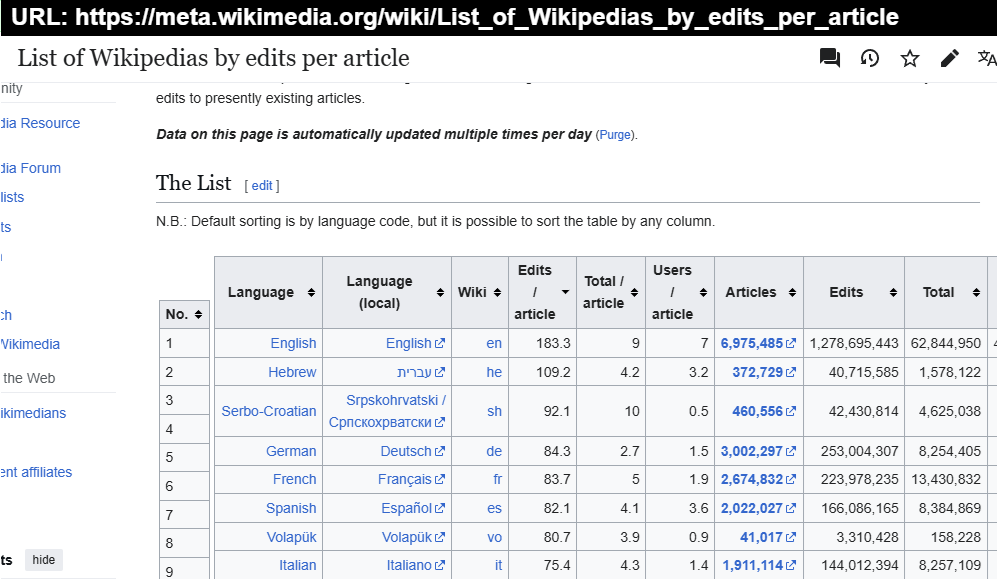Viewport: 997px width, 586px height.
Task: Click the 'de' wiki code link
Action: (494, 451)
